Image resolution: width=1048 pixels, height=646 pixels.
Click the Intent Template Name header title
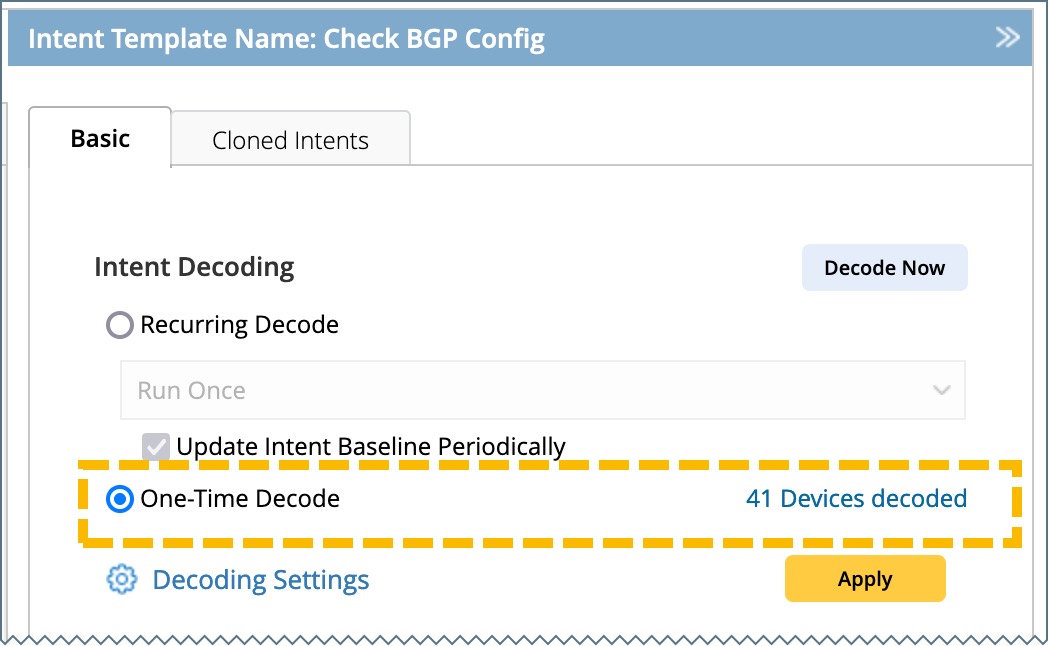[x=286, y=39]
